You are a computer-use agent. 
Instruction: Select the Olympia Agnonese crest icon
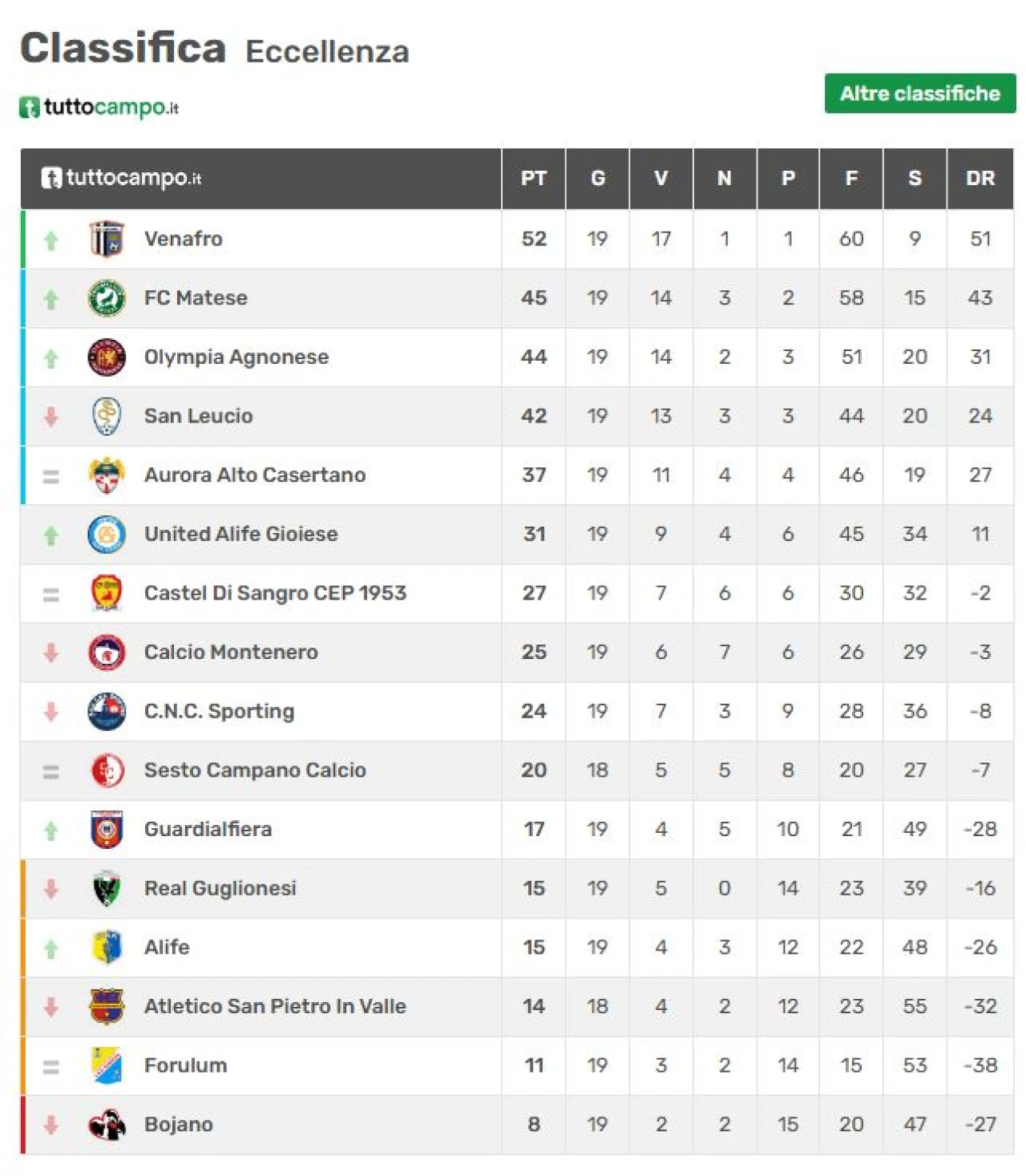point(107,357)
